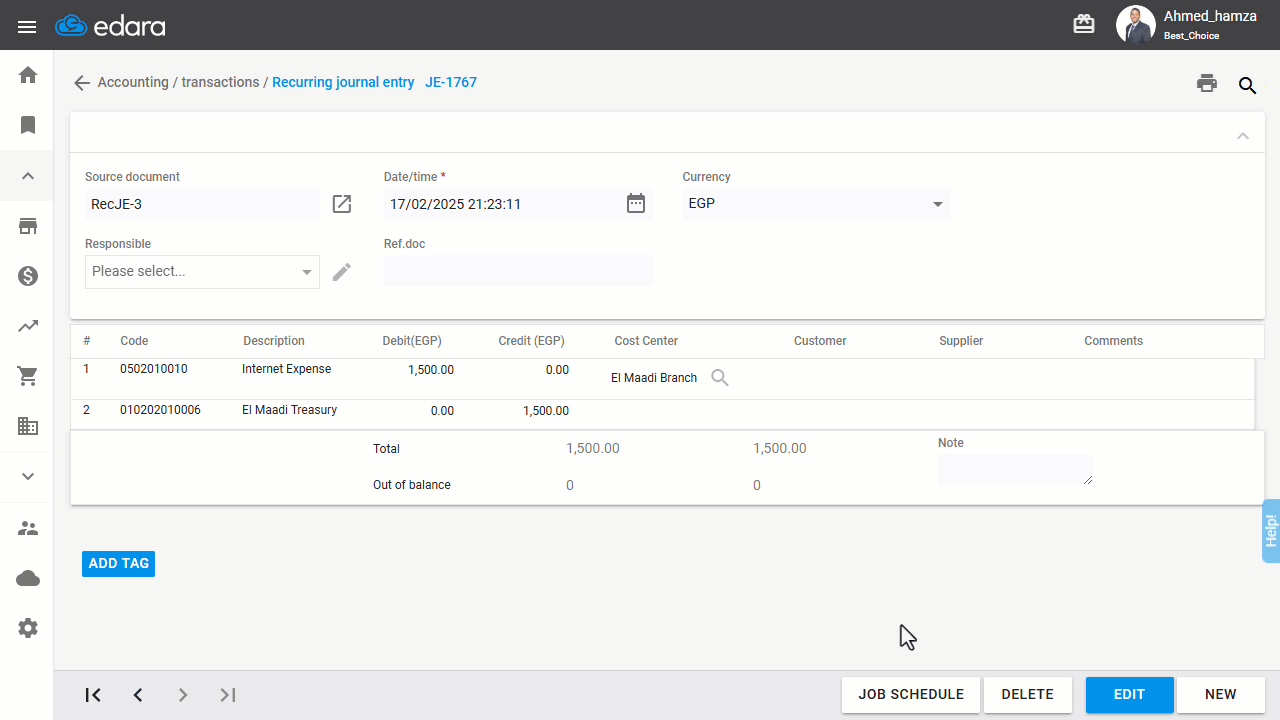Open the Help! side tab
Image resolution: width=1280 pixels, height=720 pixels.
coord(1271,531)
